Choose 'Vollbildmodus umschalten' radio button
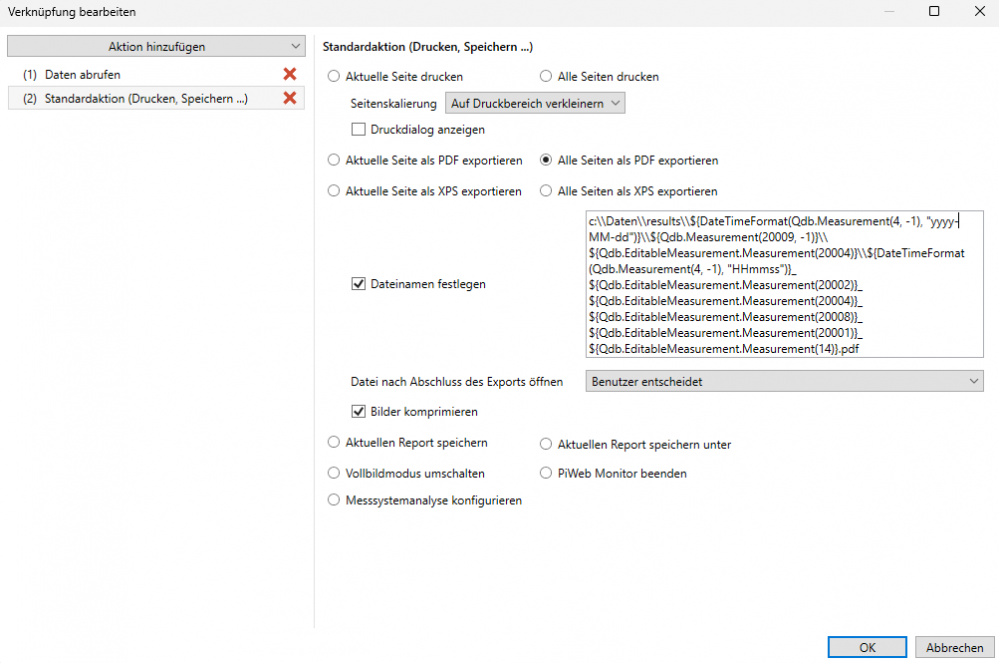Image resolution: width=999 pixels, height=663 pixels. [334, 473]
